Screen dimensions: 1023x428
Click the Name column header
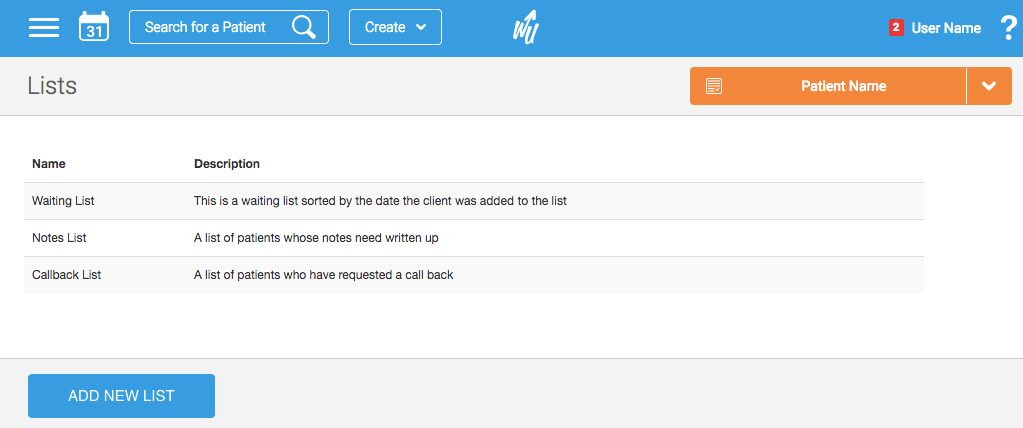click(49, 164)
